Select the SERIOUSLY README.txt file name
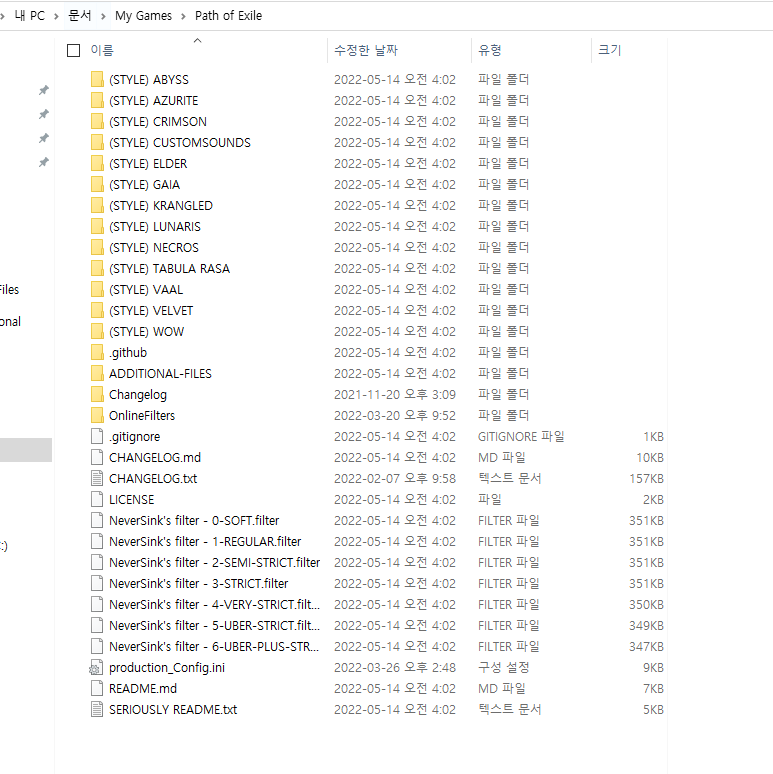Image resolution: width=773 pixels, height=774 pixels. coord(173,709)
